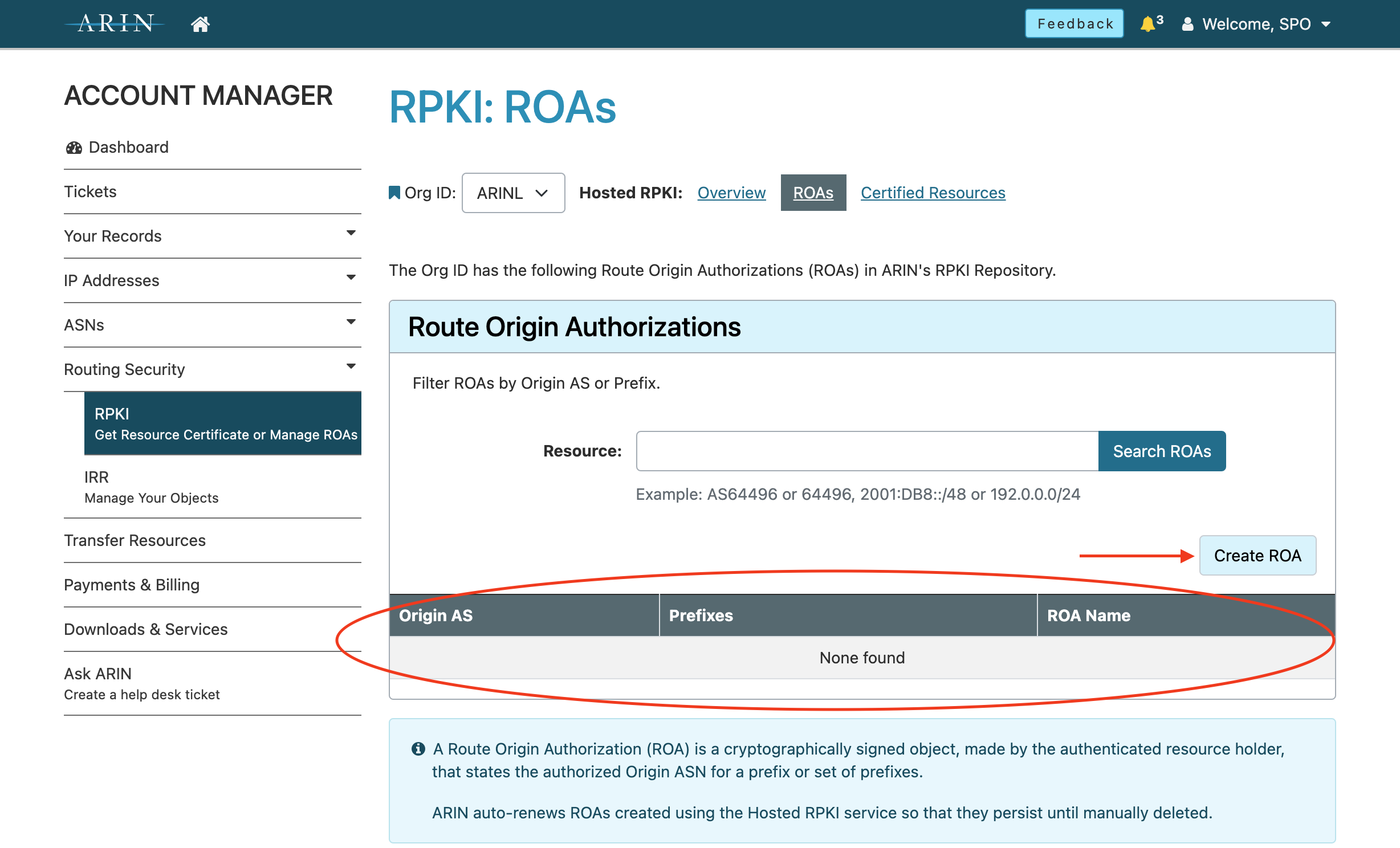Click the 'RPKI: ROAs' page title
Viewport: 1400px width, 848px height.
point(503,107)
